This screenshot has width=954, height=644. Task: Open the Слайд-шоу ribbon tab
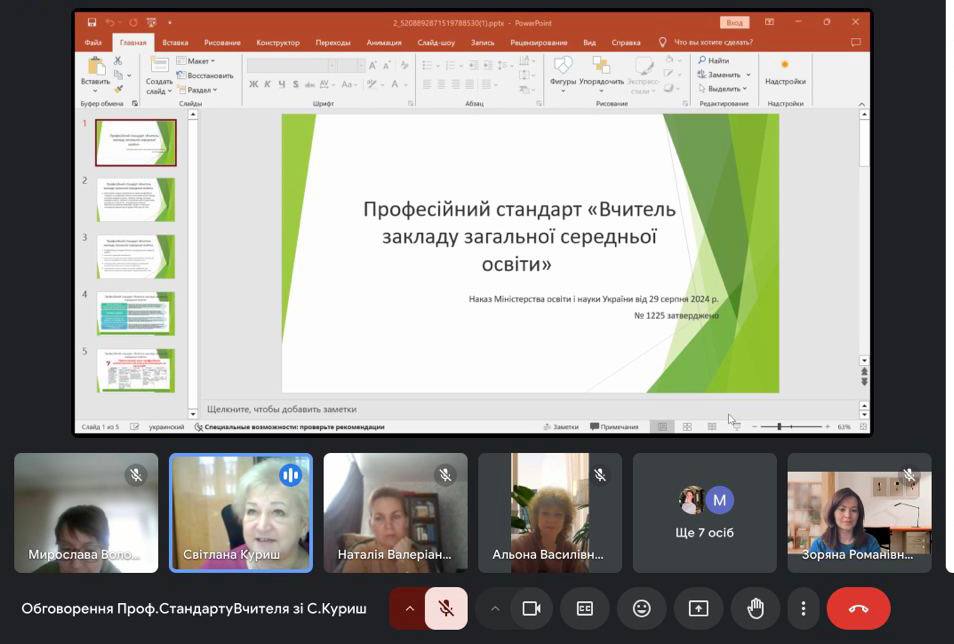[436, 43]
